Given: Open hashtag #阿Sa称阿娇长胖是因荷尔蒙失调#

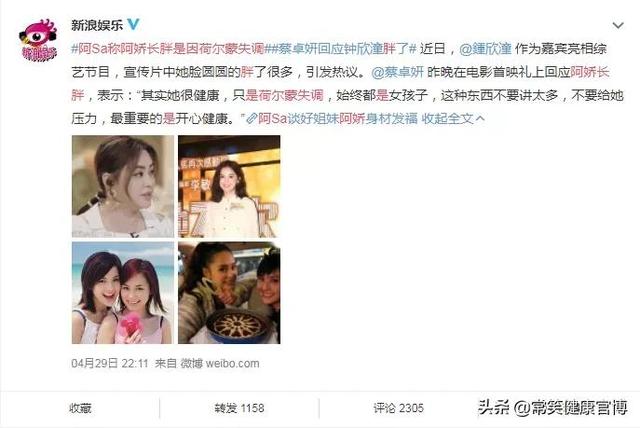Looking at the screenshot, I should pos(168,49).
